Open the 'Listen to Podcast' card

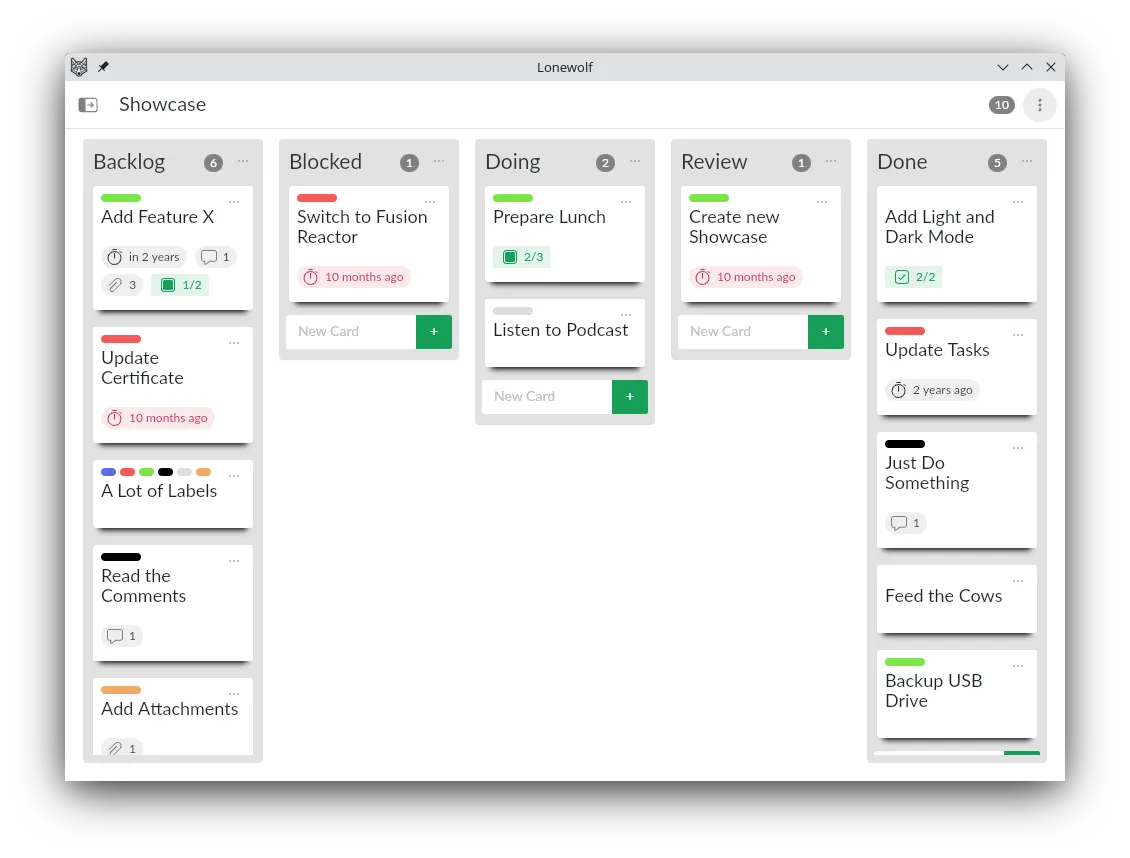565,334
